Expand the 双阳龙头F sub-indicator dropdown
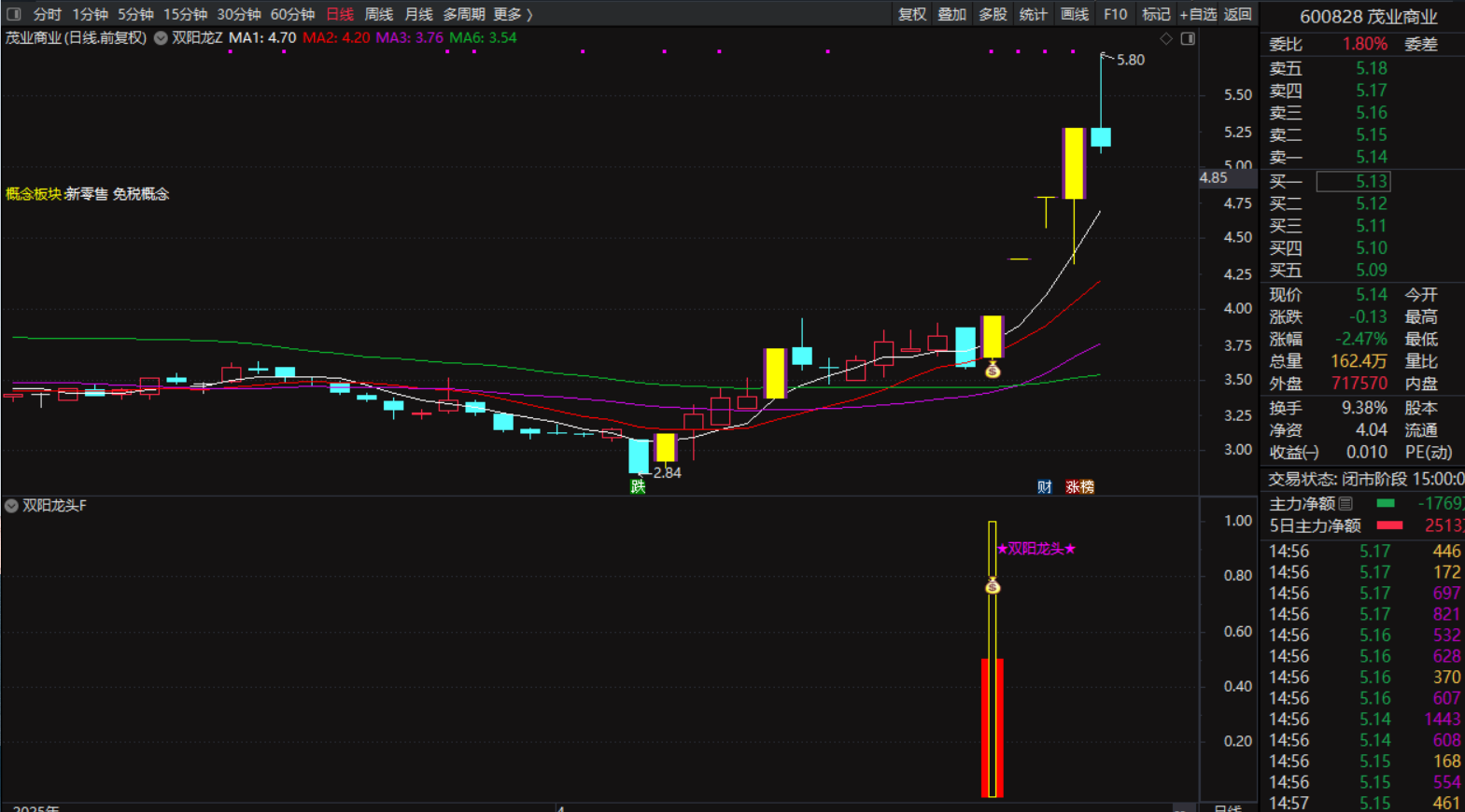Viewport: 1465px width, 812px height. (11, 506)
